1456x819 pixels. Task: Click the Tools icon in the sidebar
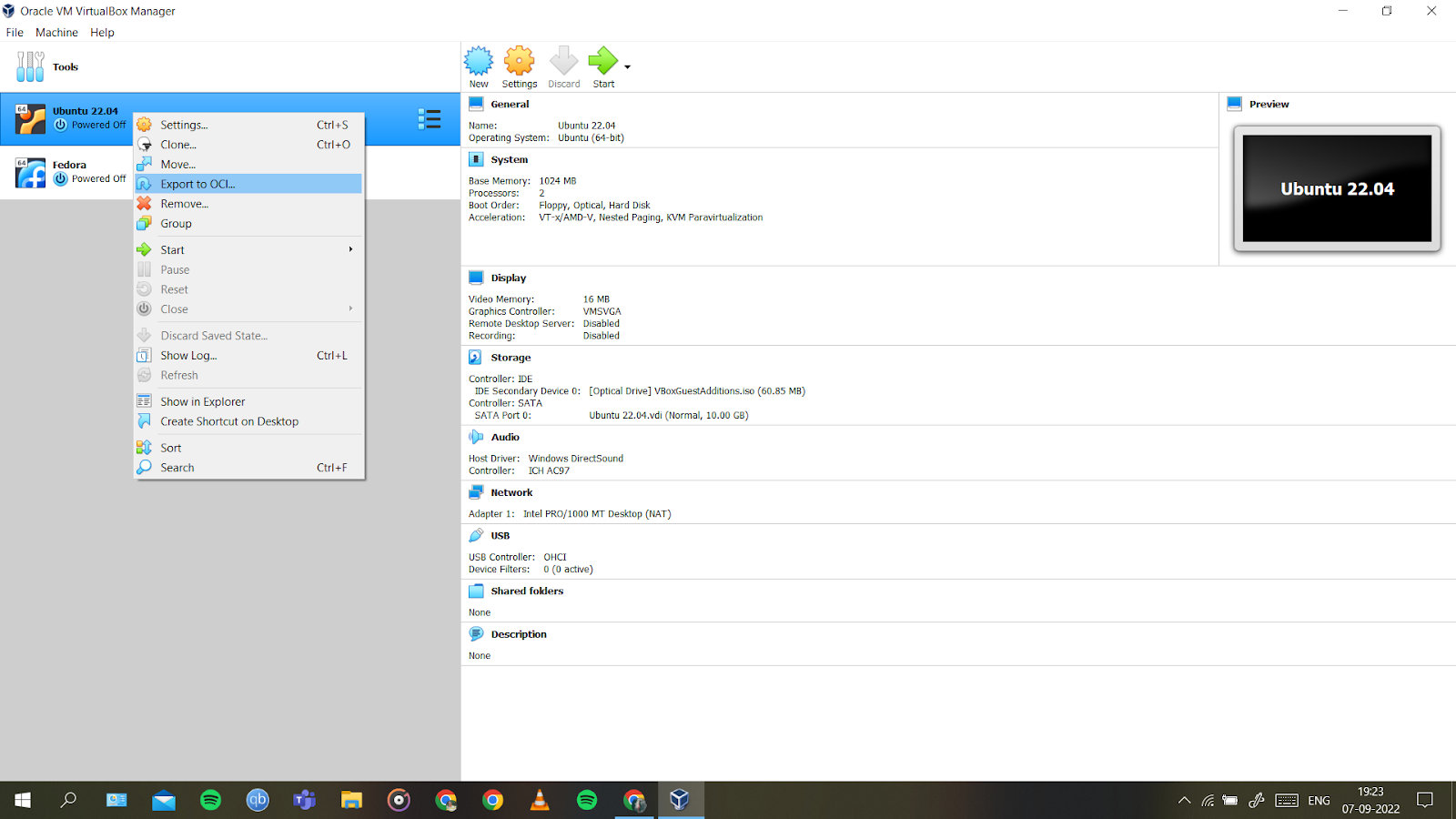pos(30,66)
